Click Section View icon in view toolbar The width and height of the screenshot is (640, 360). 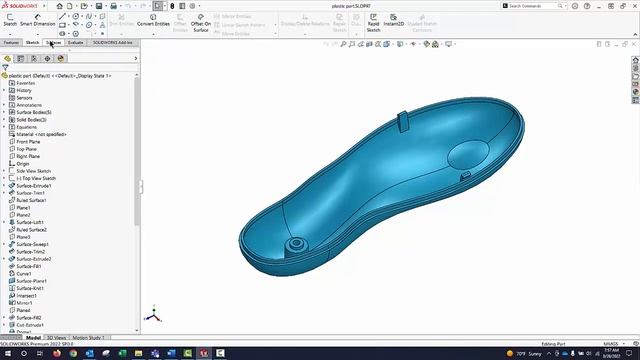(x=369, y=44)
